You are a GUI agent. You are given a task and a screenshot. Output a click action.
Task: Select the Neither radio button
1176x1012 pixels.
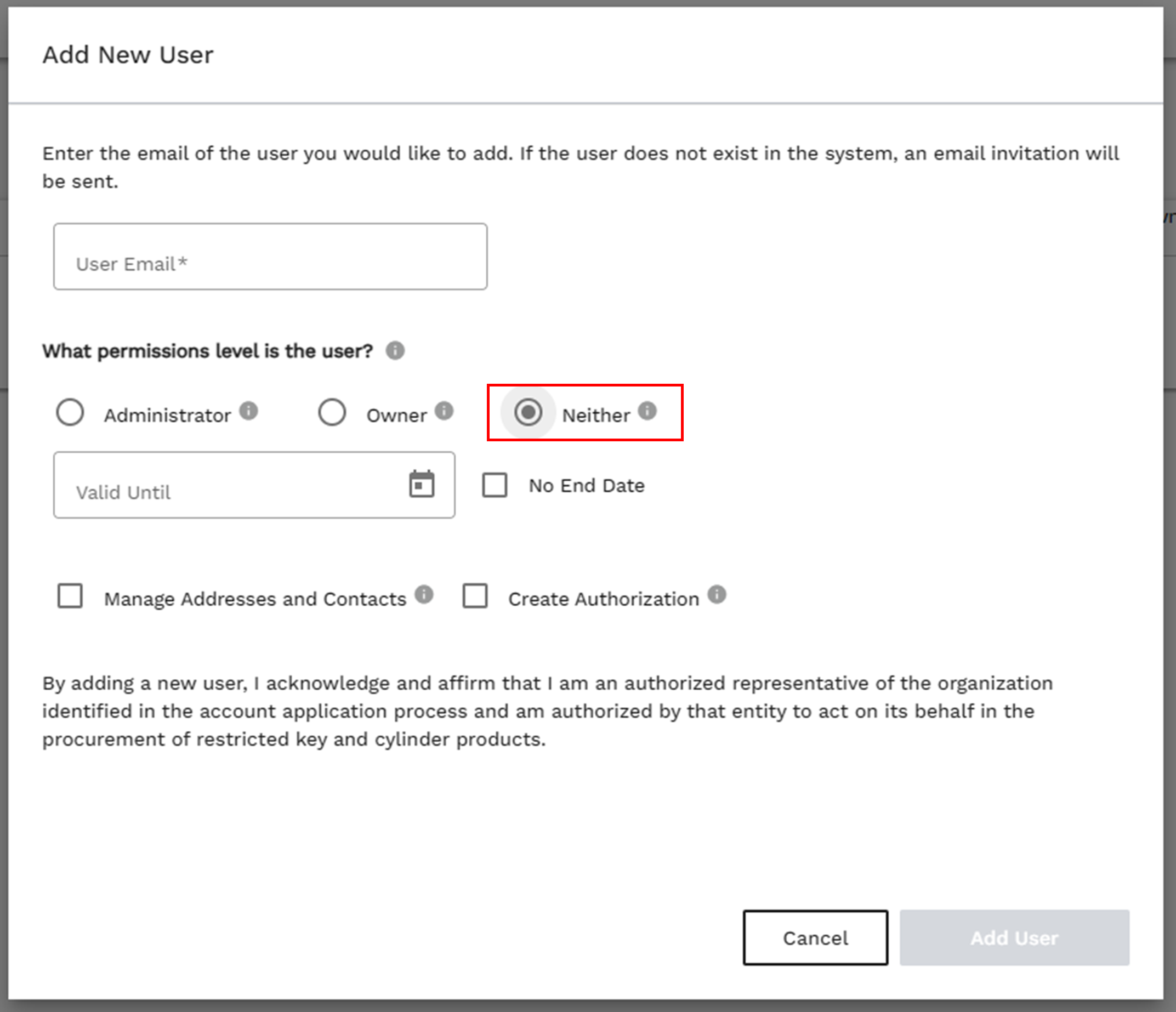[x=528, y=412]
